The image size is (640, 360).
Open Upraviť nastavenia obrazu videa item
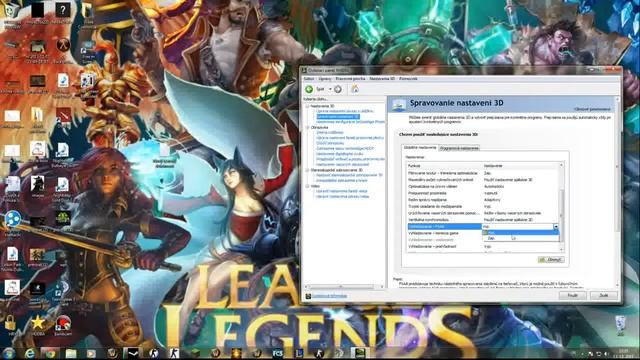tap(342, 196)
